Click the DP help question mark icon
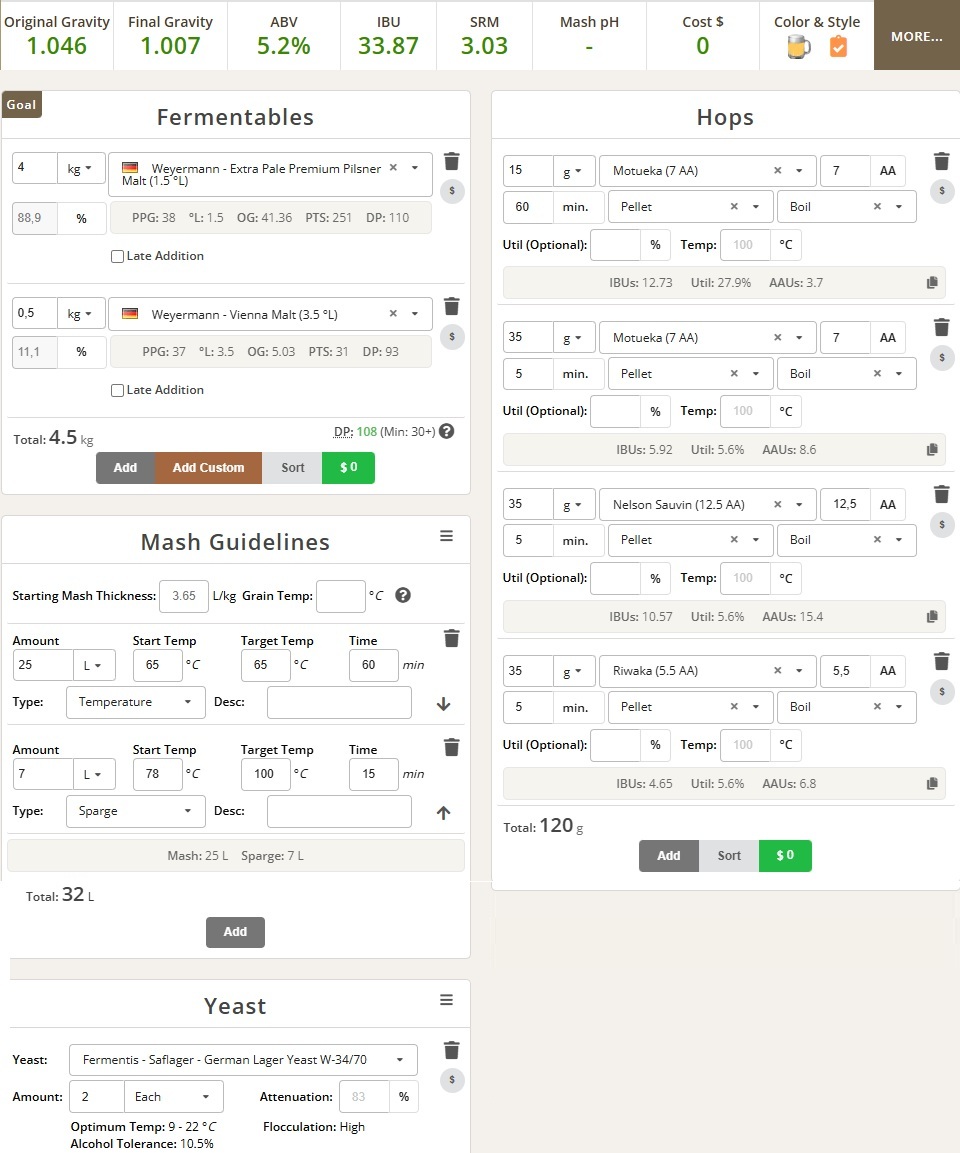The image size is (960, 1153). tap(446, 432)
